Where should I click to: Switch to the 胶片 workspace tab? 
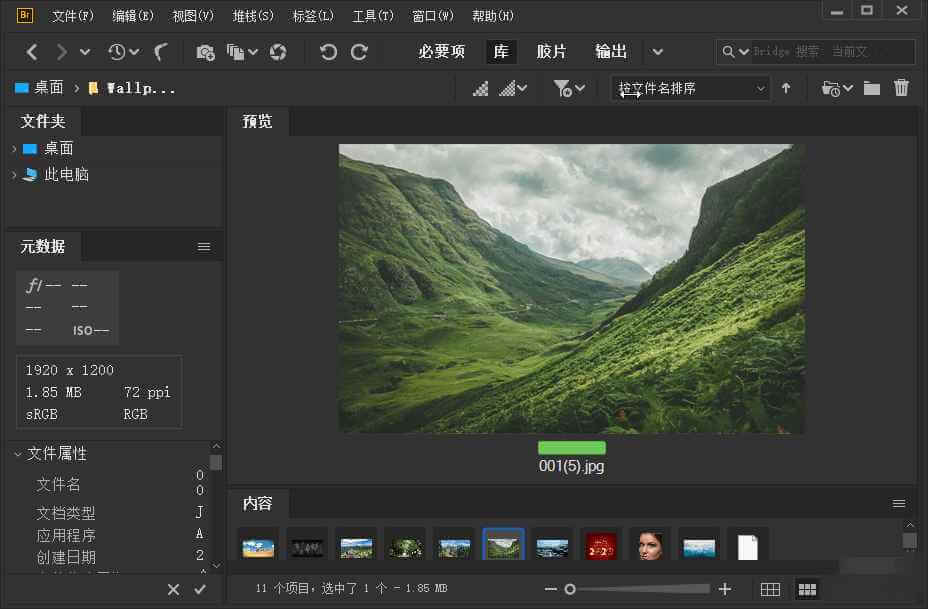point(552,51)
